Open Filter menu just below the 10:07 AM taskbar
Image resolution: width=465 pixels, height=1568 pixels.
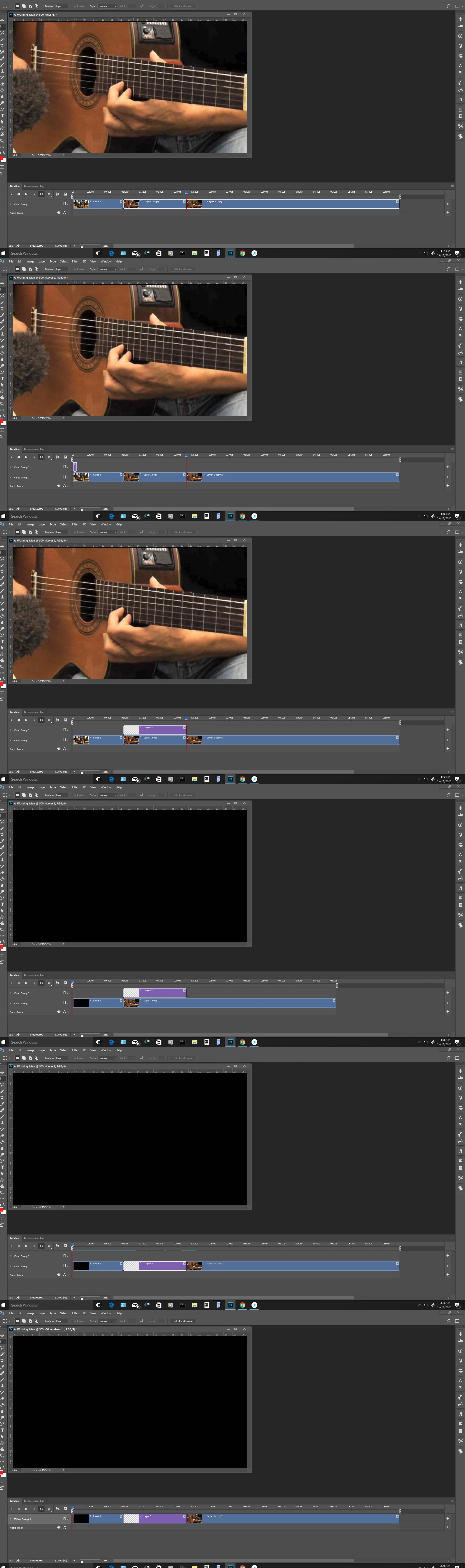75,261
